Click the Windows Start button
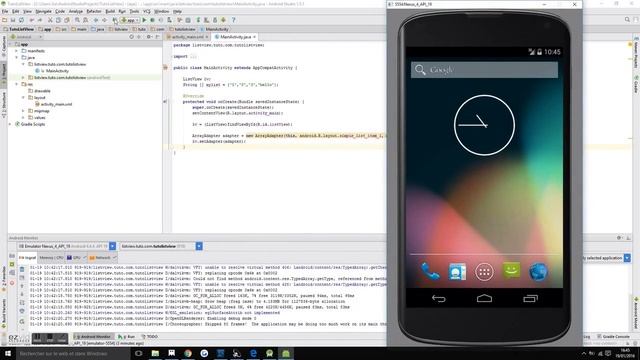This screenshot has width=640, height=360. [x=8, y=353]
